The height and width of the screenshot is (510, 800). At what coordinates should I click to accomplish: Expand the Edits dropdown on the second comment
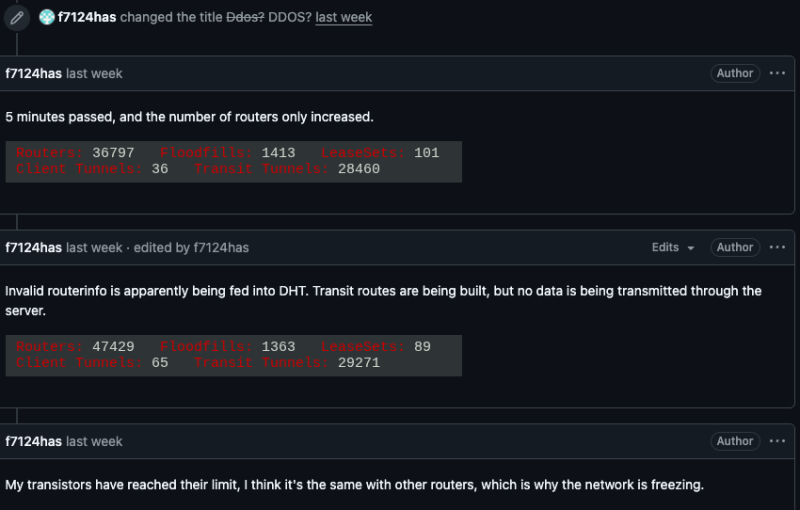click(673, 248)
